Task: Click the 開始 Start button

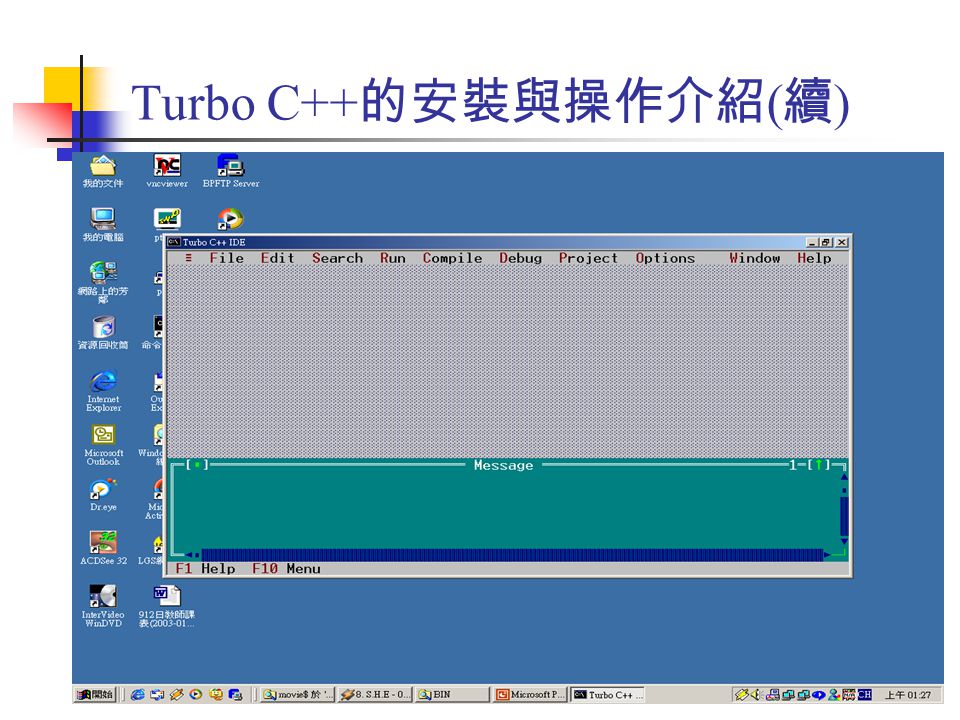Action: click(96, 694)
